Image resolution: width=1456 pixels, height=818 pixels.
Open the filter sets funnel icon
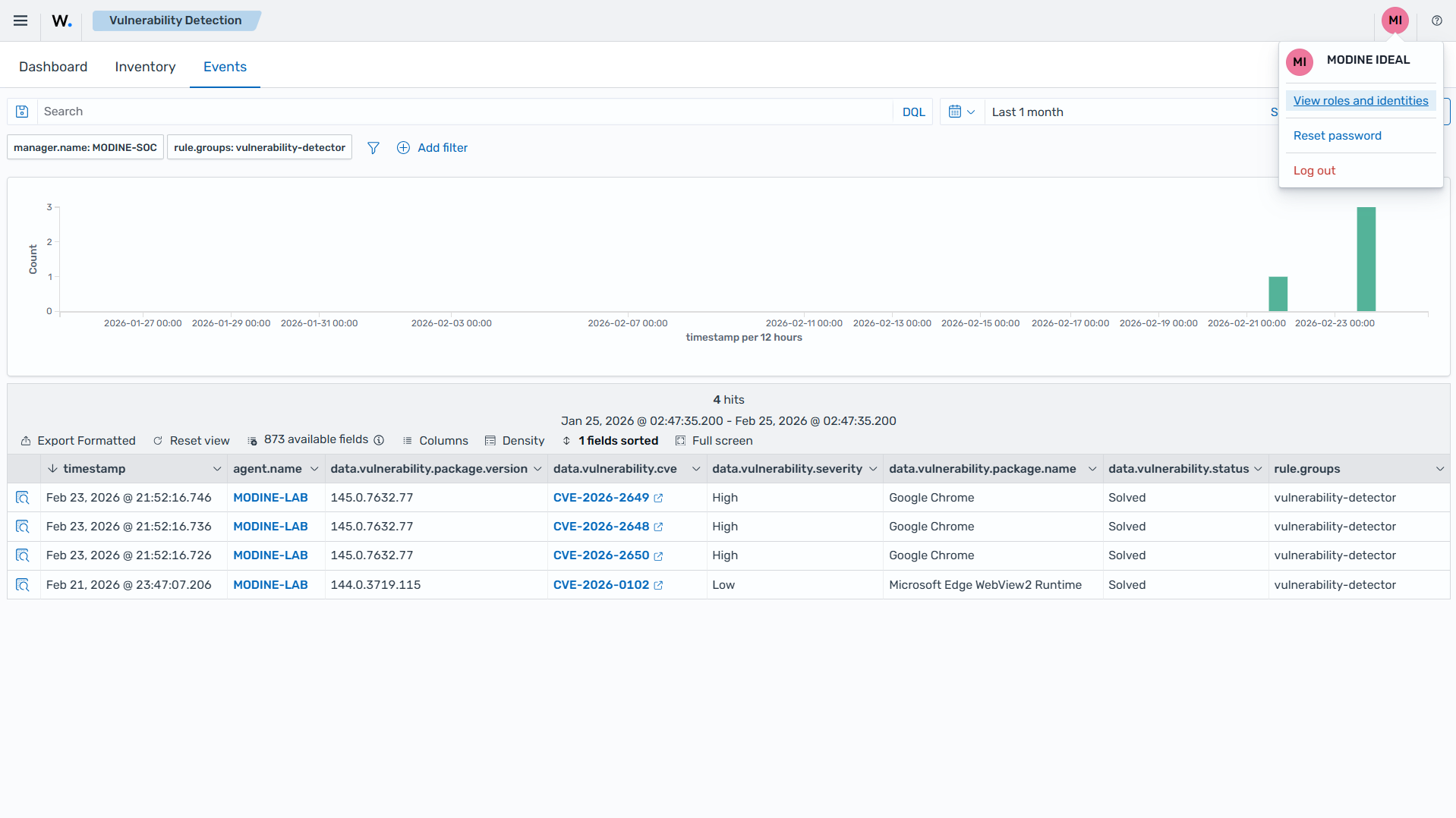[373, 148]
